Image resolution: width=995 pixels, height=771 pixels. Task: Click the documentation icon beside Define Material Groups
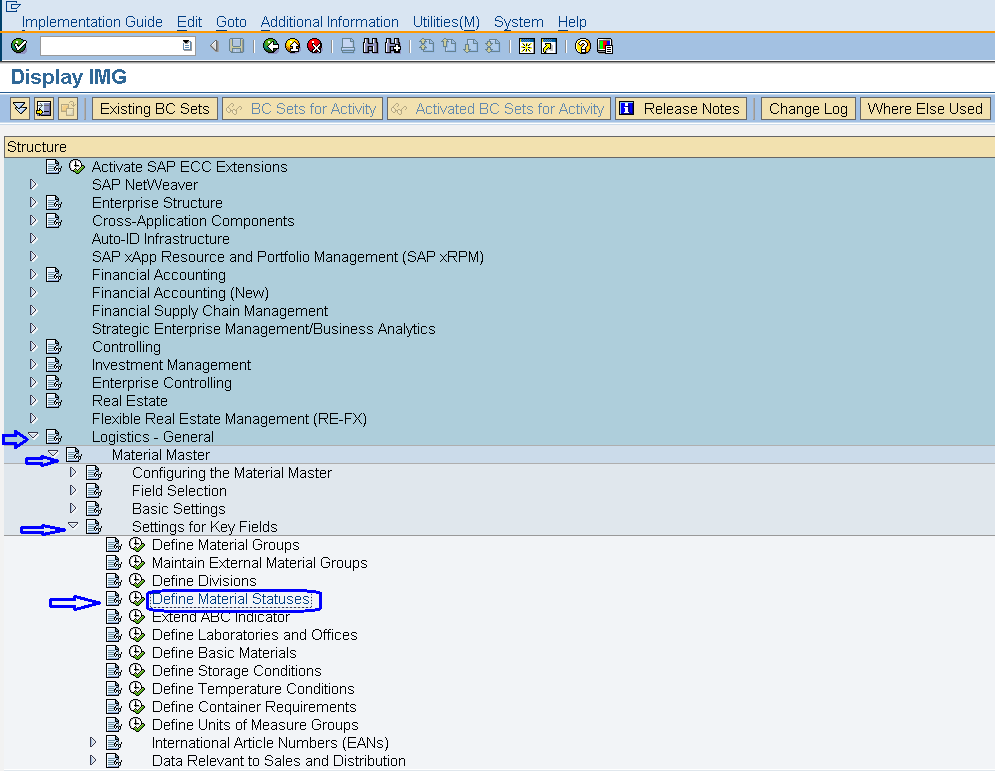113,544
